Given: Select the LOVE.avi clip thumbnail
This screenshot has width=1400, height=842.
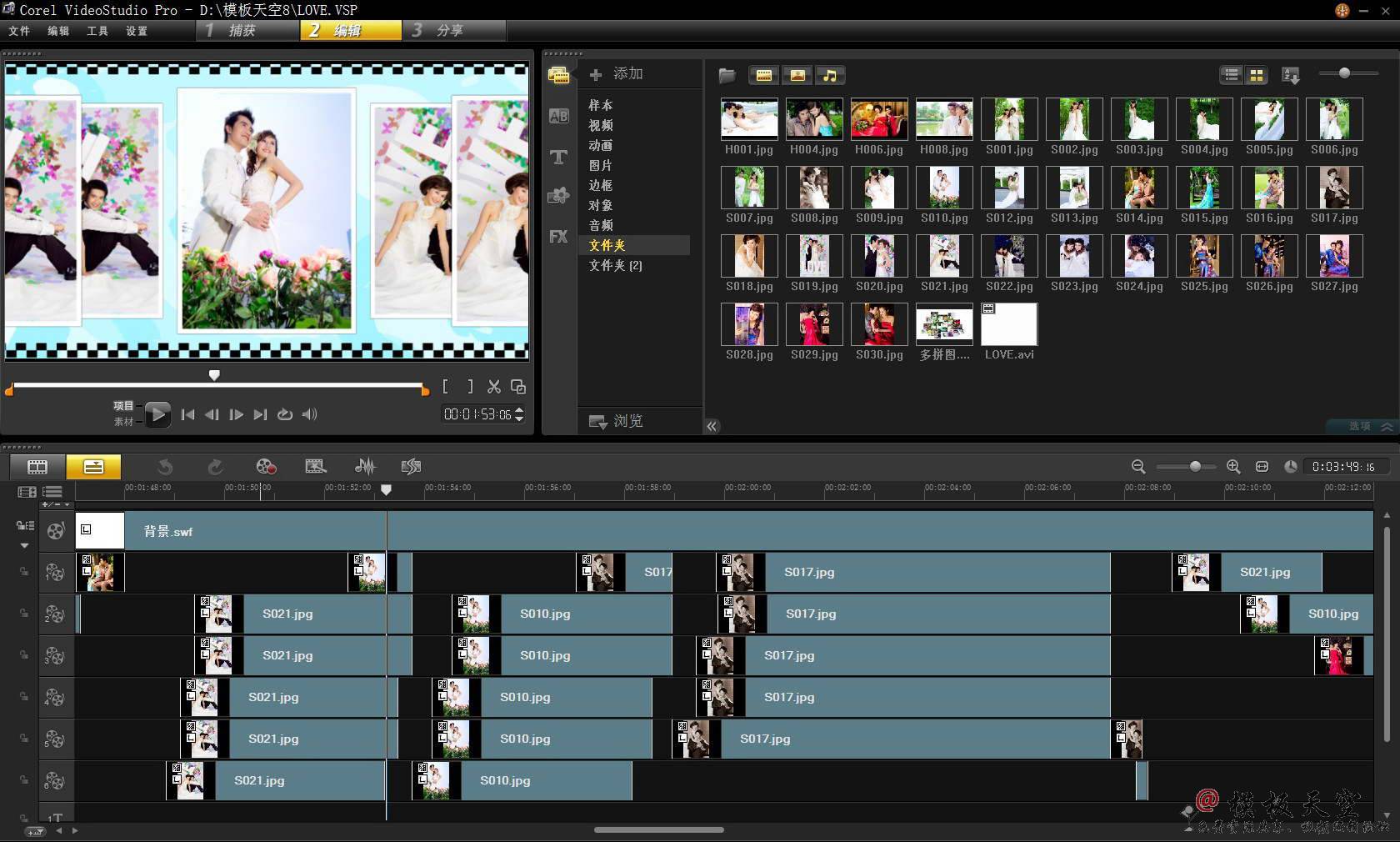Looking at the screenshot, I should point(1009,324).
